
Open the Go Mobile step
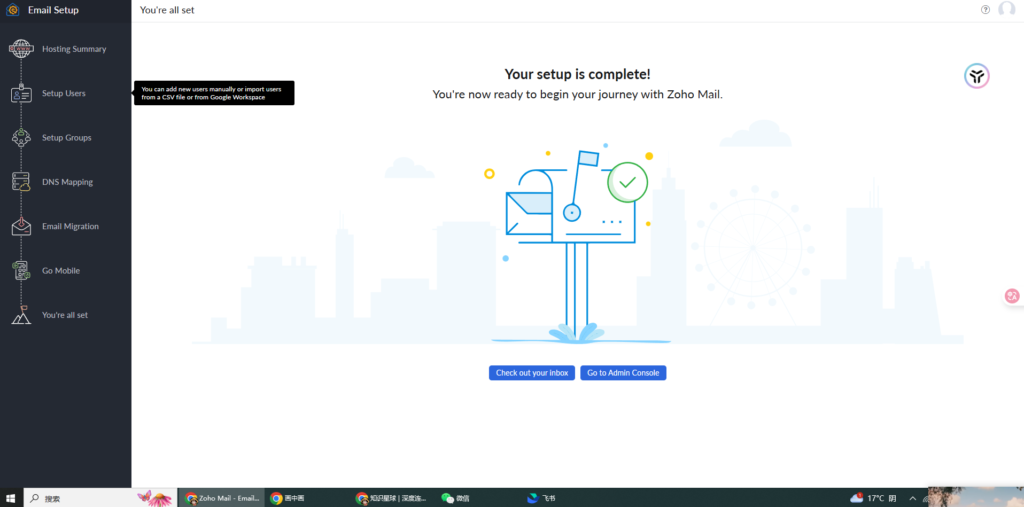click(61, 270)
